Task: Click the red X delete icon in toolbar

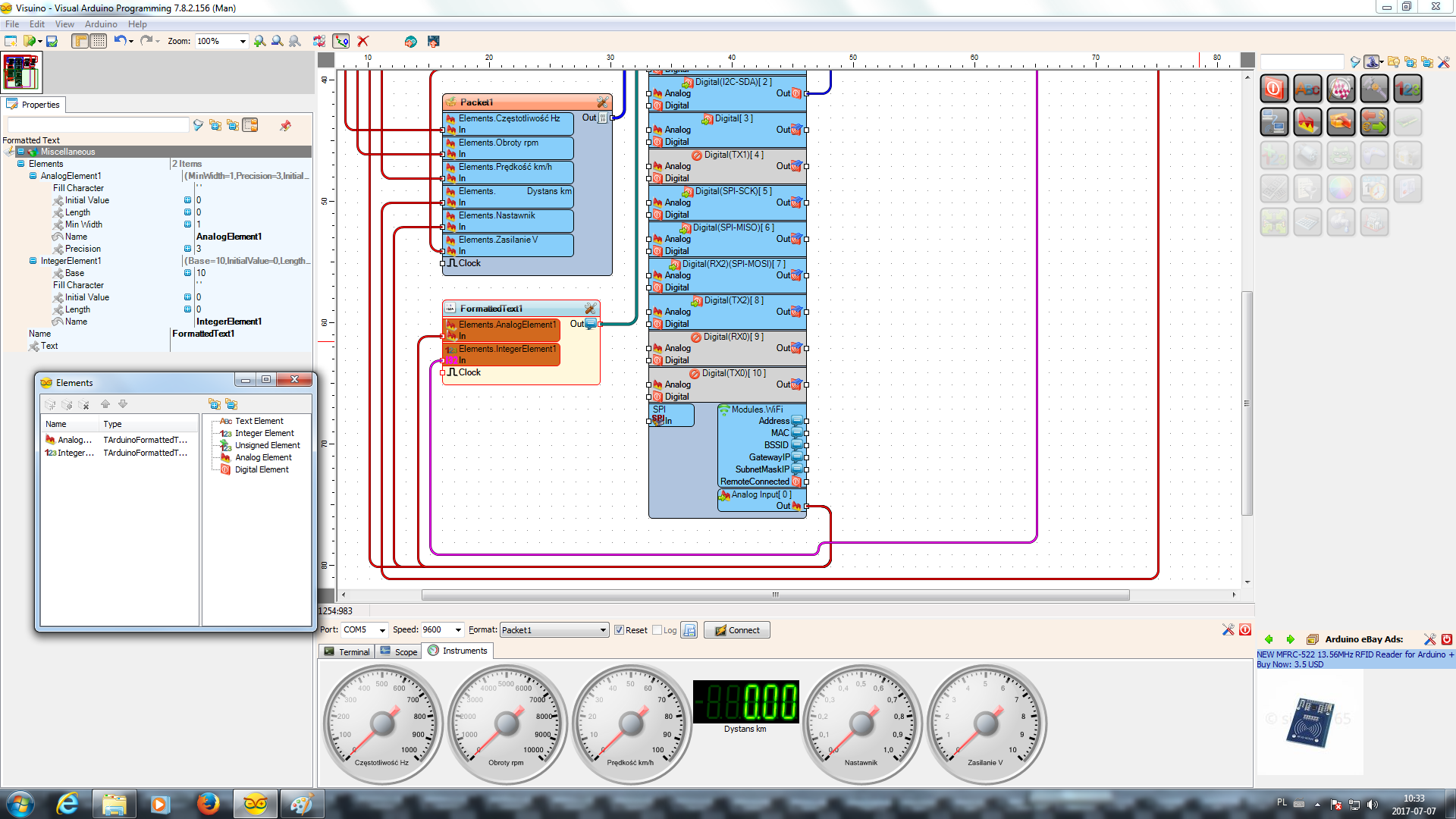Action: tap(363, 41)
